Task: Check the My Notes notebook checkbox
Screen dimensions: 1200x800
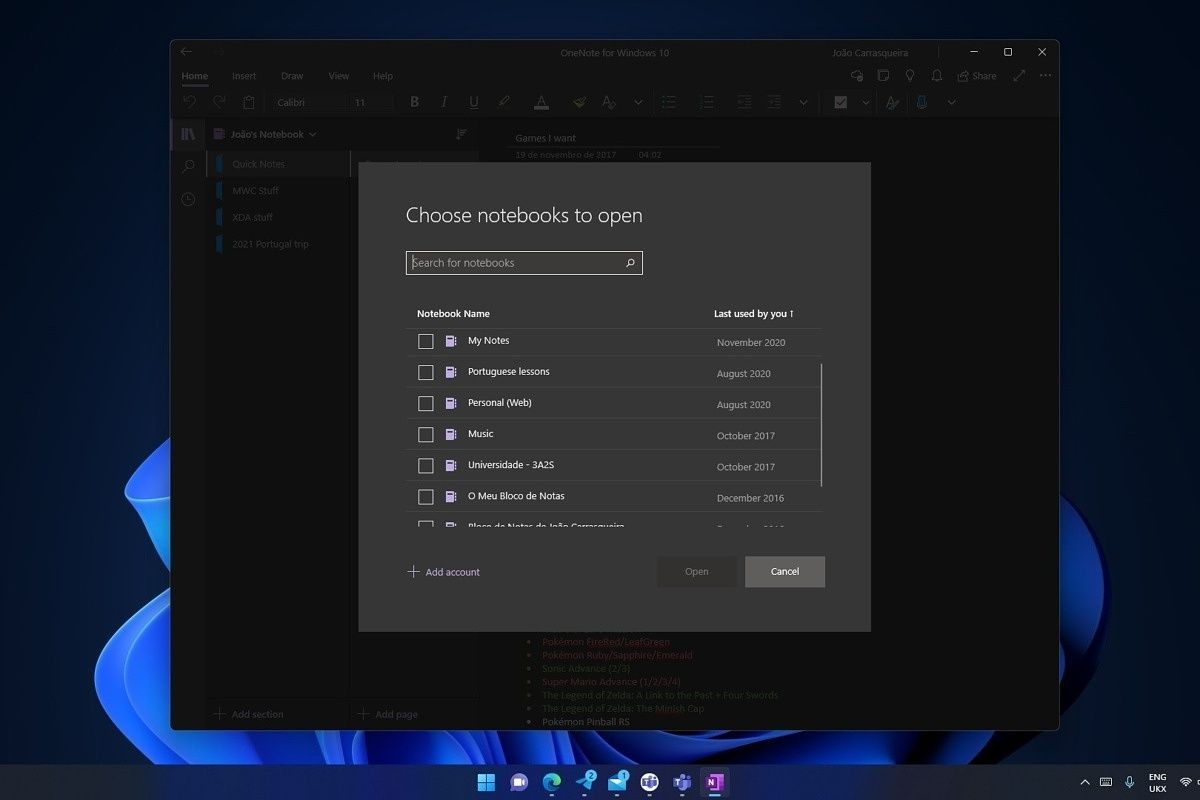Action: pyautogui.click(x=426, y=342)
